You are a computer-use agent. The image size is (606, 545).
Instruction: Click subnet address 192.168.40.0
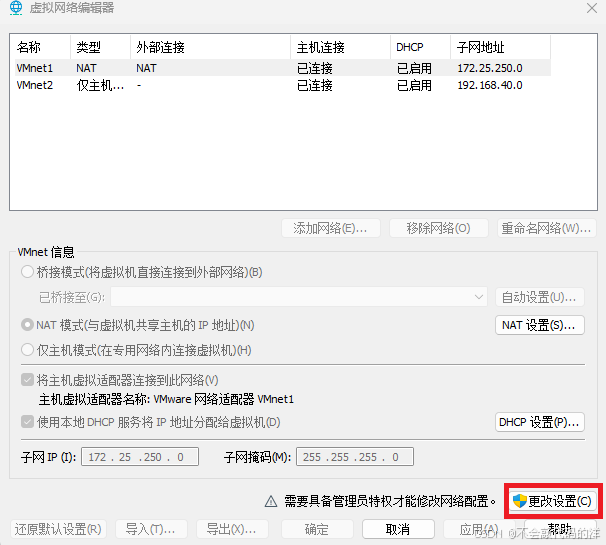coord(490,85)
